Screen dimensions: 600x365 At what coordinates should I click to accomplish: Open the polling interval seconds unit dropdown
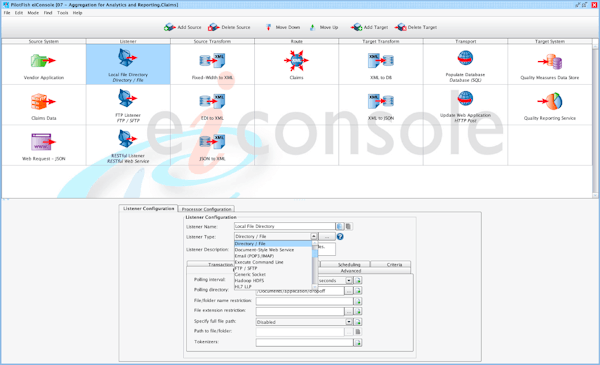tap(349, 280)
